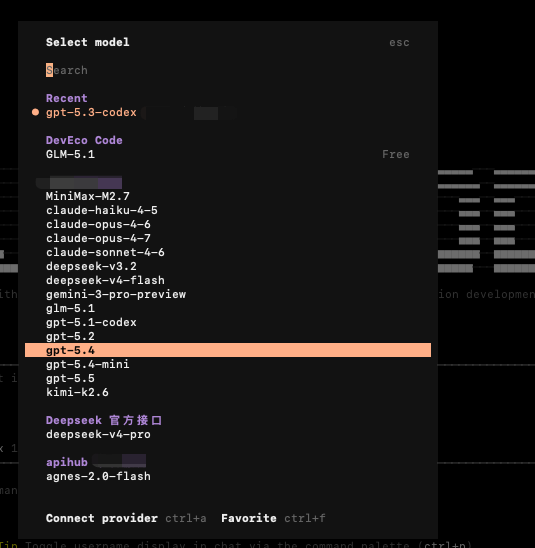Pick deepseek-v4-pro under Deepseek 官方接口
Image resolution: width=535 pixels, height=548 pixels.
98,434
